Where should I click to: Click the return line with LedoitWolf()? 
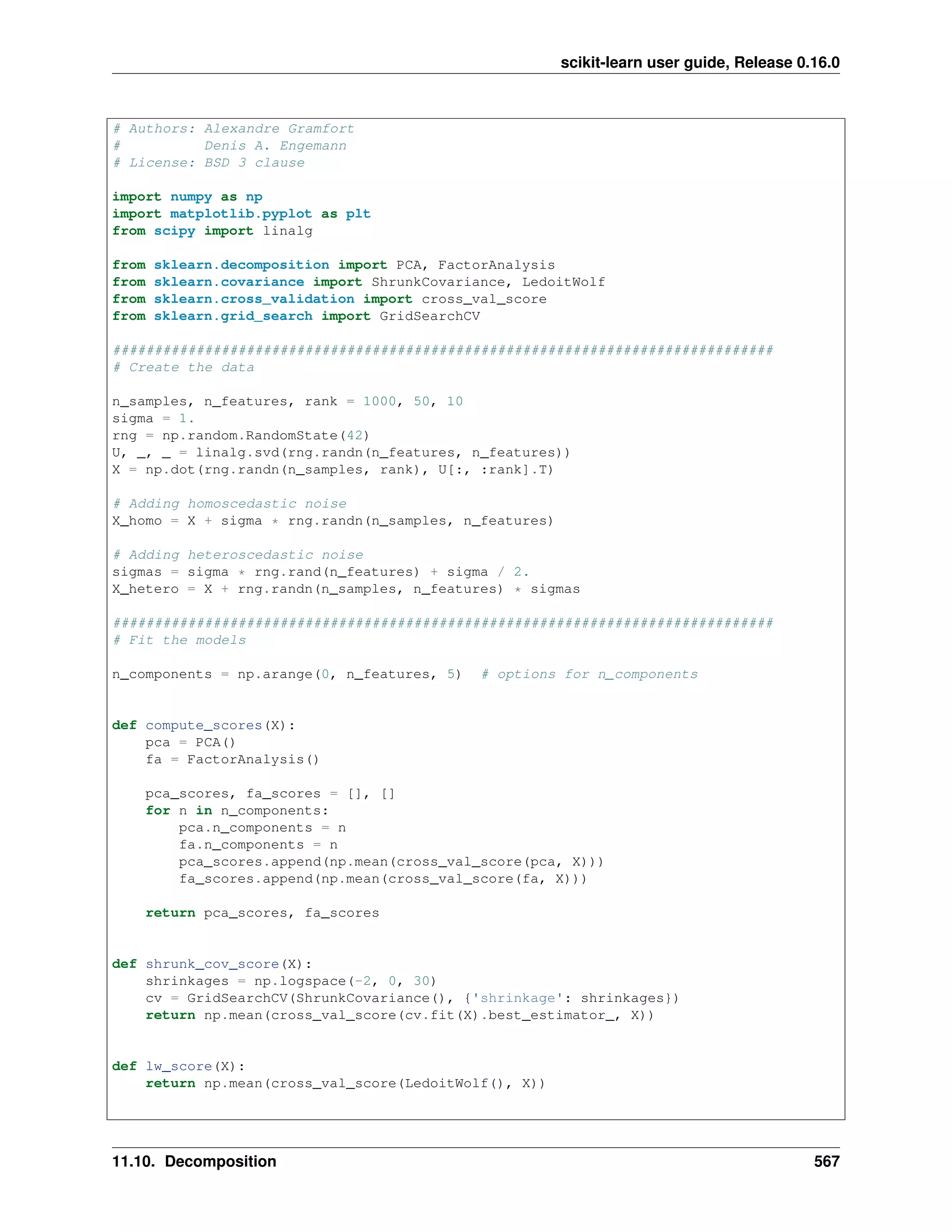[x=345, y=1083]
